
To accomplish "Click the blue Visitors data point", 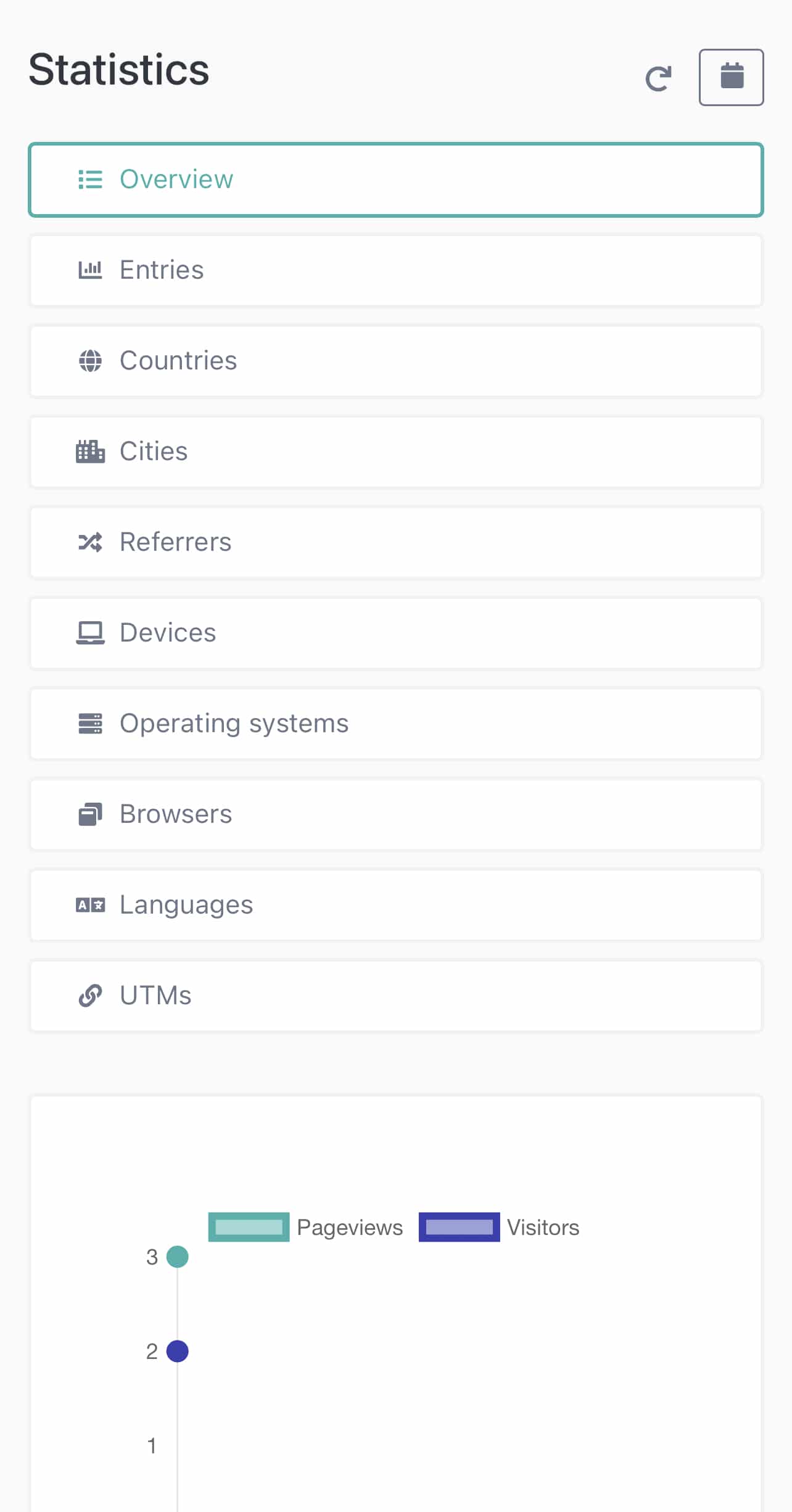I will [178, 1351].
